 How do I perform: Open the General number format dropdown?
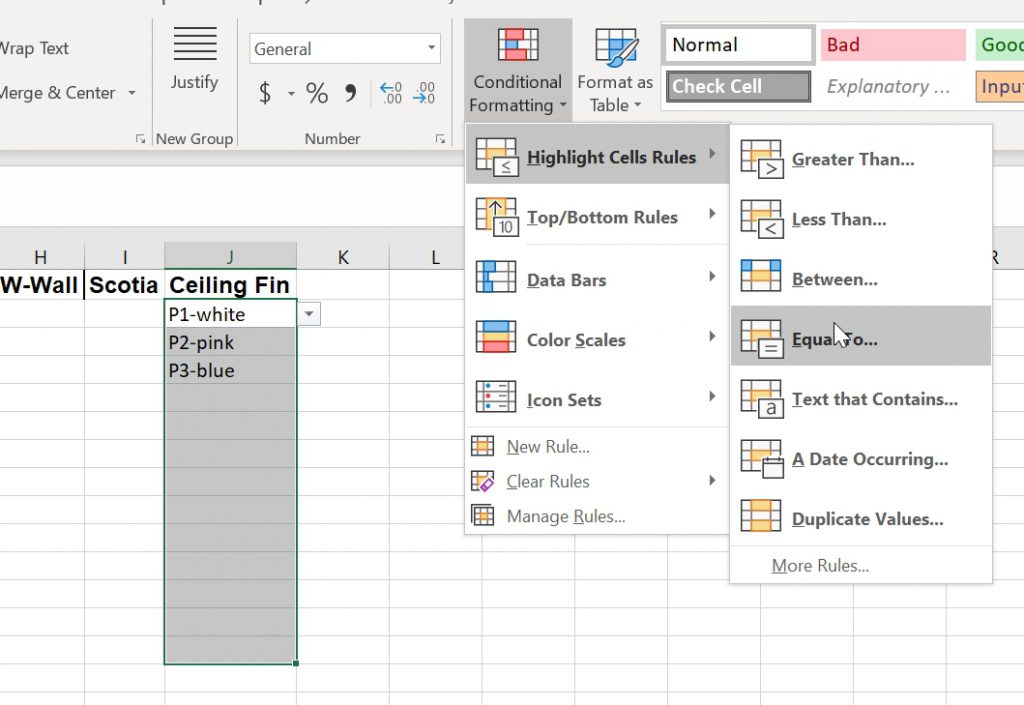pos(432,48)
